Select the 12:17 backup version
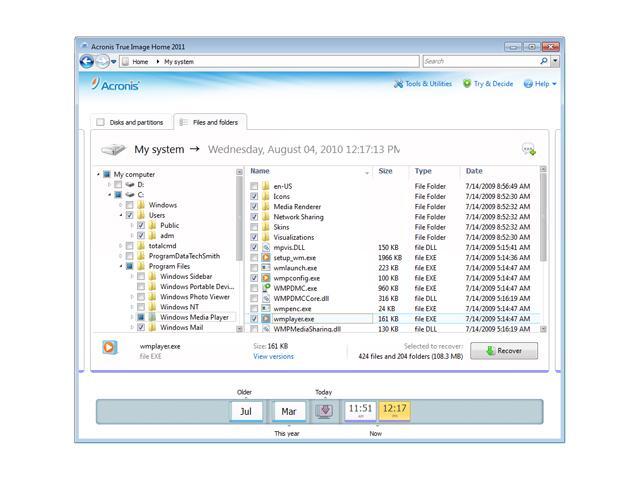The height and width of the screenshot is (480, 640). 395,411
